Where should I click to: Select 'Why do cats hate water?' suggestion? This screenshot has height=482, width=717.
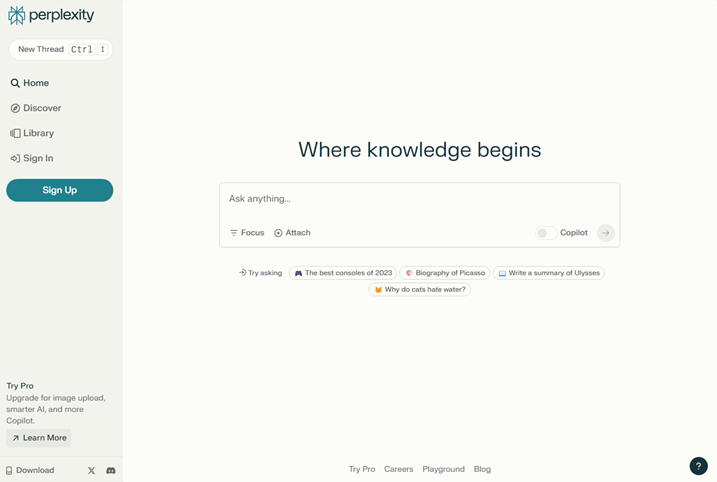420,289
